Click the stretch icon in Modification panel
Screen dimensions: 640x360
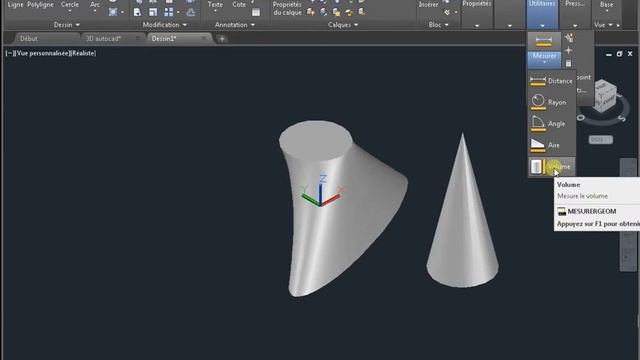pyautogui.click(x=137, y=12)
